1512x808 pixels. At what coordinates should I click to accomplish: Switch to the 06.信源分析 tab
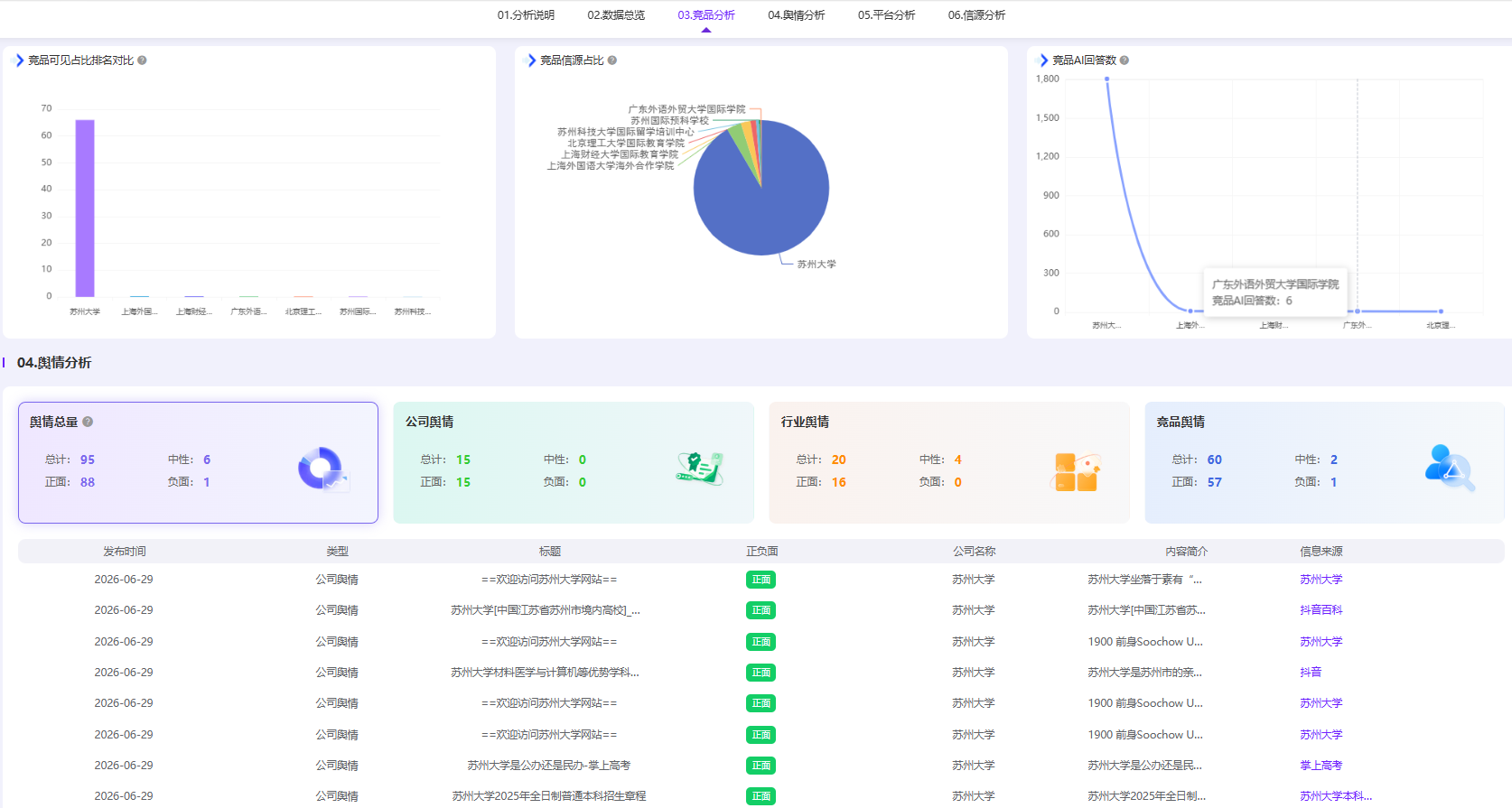click(976, 15)
